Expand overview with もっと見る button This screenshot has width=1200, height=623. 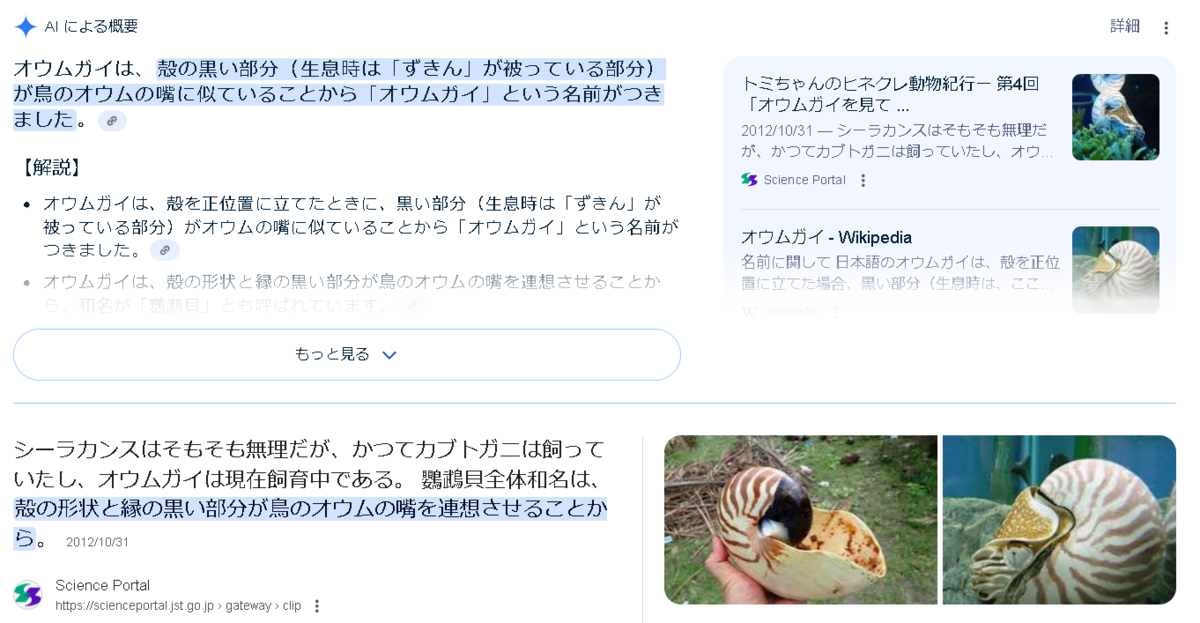[x=347, y=355]
